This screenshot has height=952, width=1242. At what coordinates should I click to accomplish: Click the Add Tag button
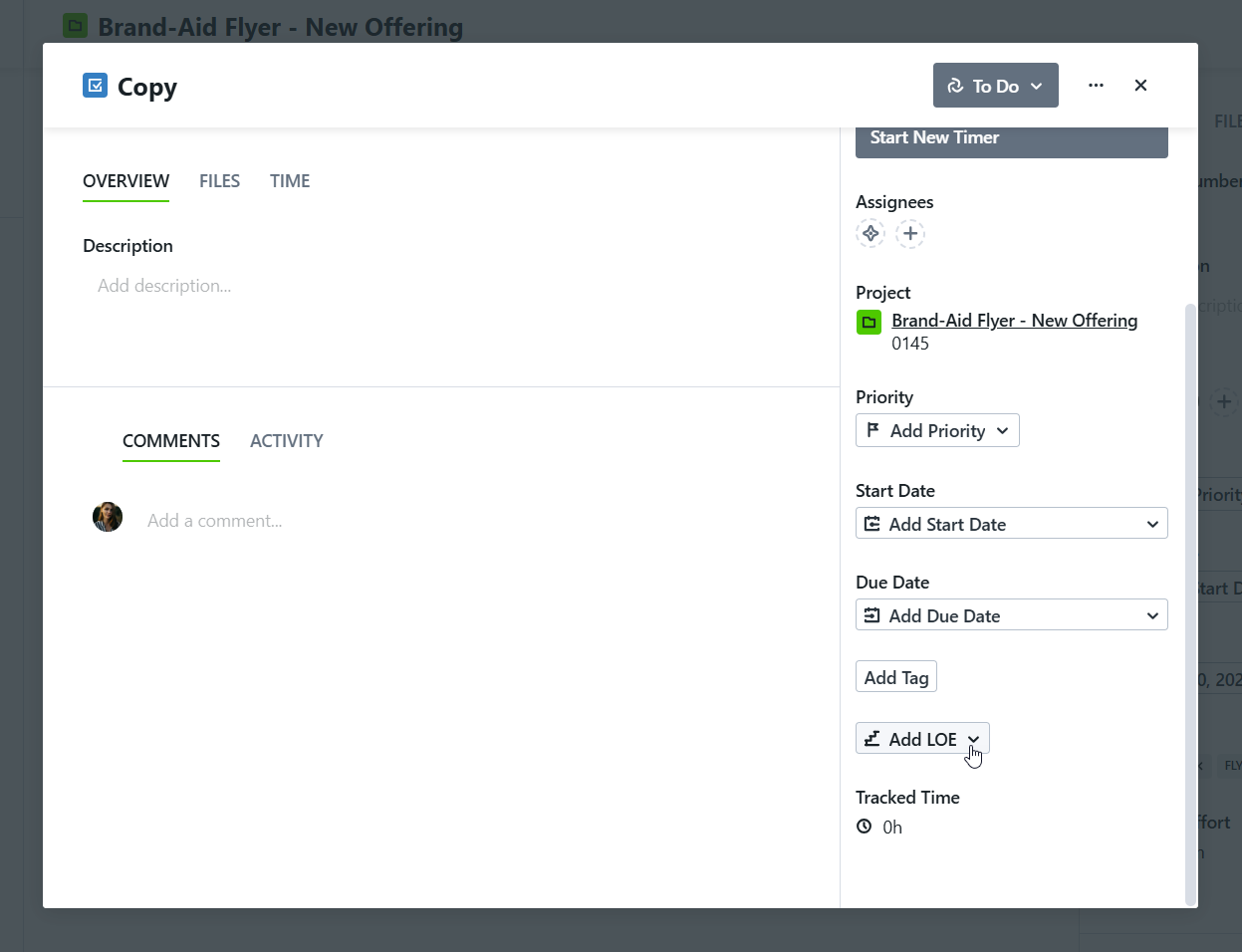pyautogui.click(x=896, y=677)
